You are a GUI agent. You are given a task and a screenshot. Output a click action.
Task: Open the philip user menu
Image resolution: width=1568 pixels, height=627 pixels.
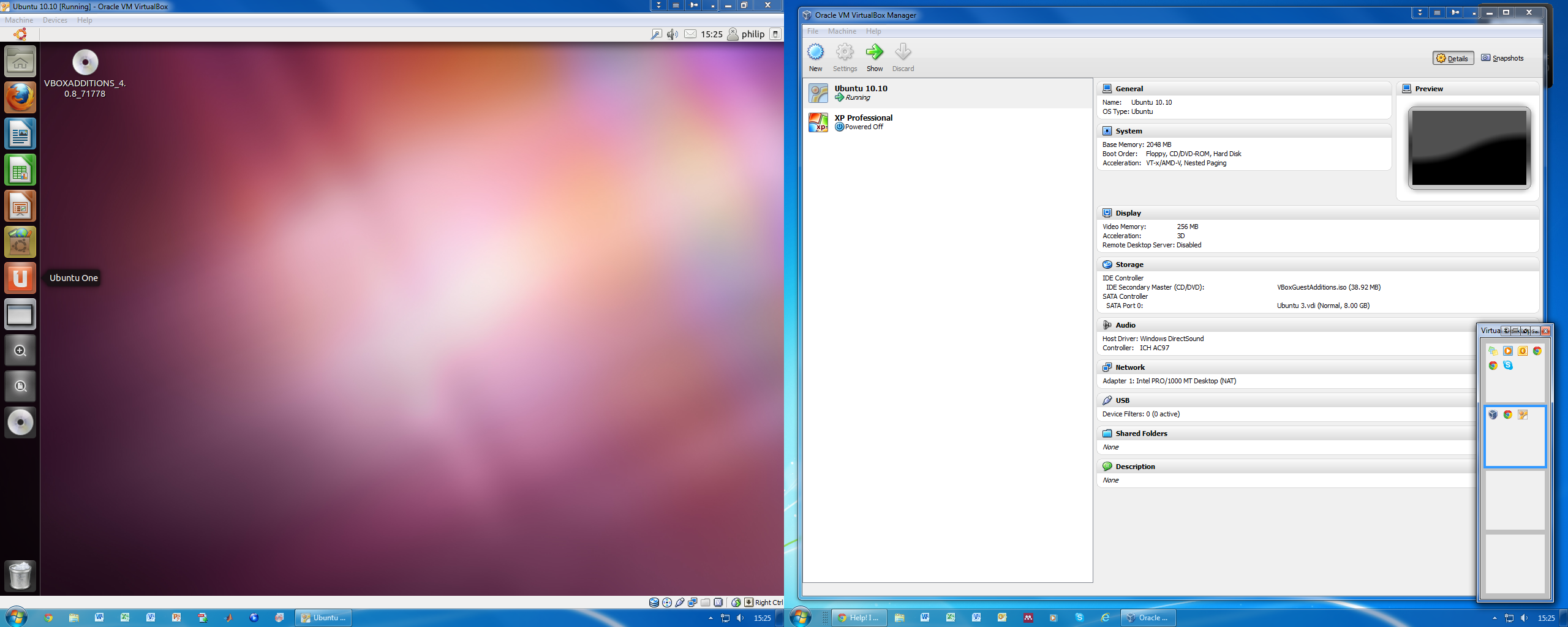[x=746, y=34]
